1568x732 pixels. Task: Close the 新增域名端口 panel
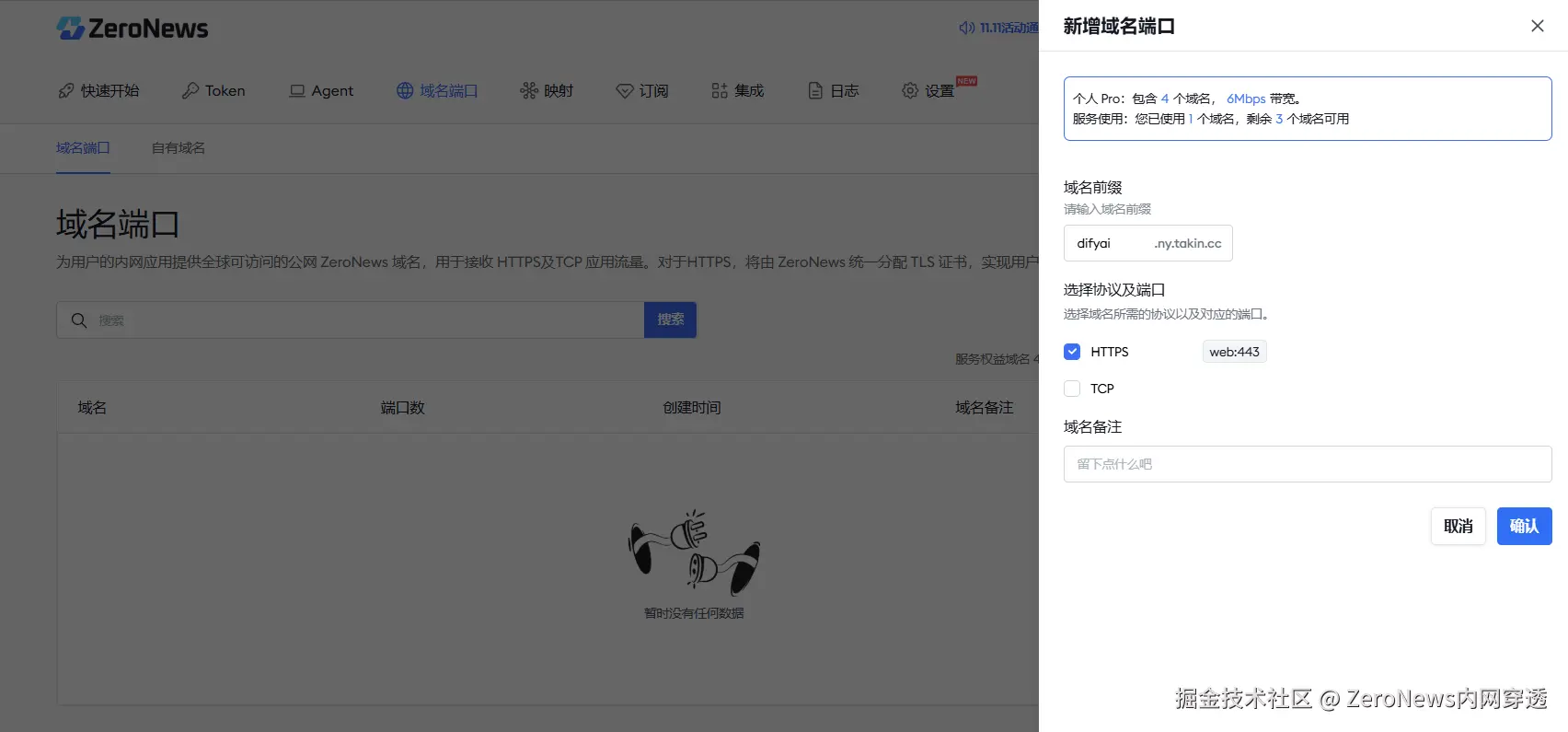pos(1538,26)
